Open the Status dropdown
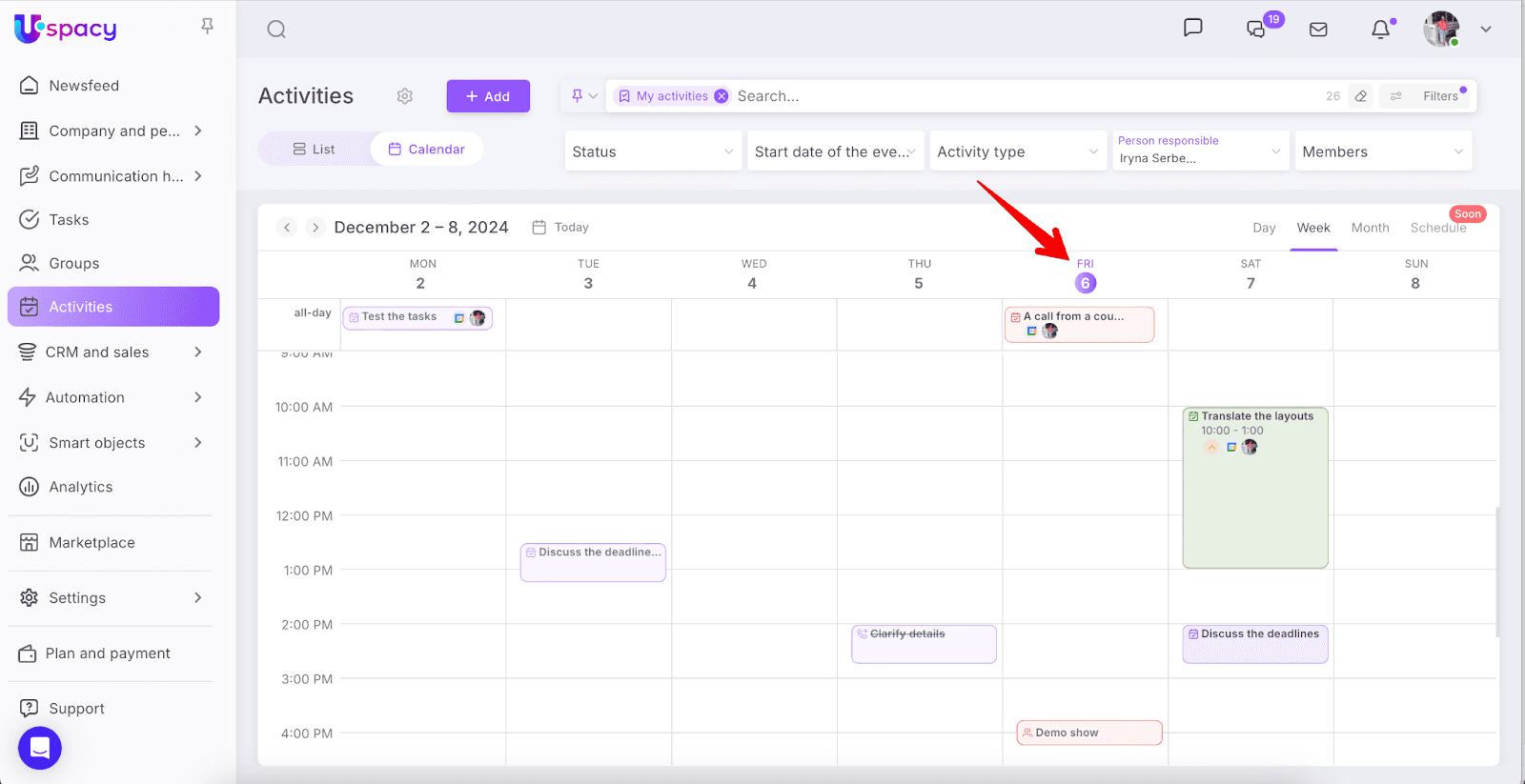The width and height of the screenshot is (1525, 784). [x=653, y=151]
